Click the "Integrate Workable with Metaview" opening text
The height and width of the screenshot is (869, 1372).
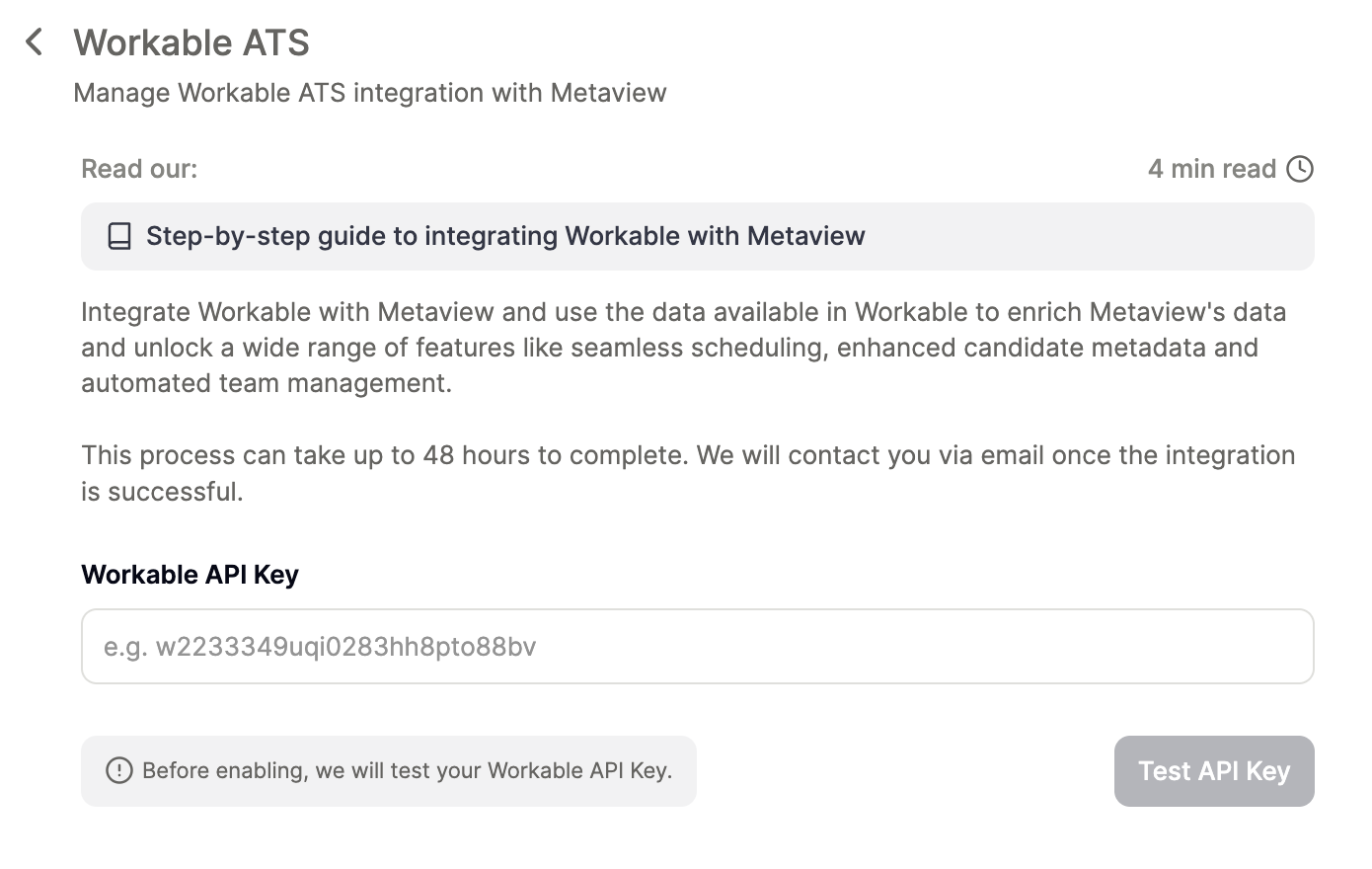point(287,312)
